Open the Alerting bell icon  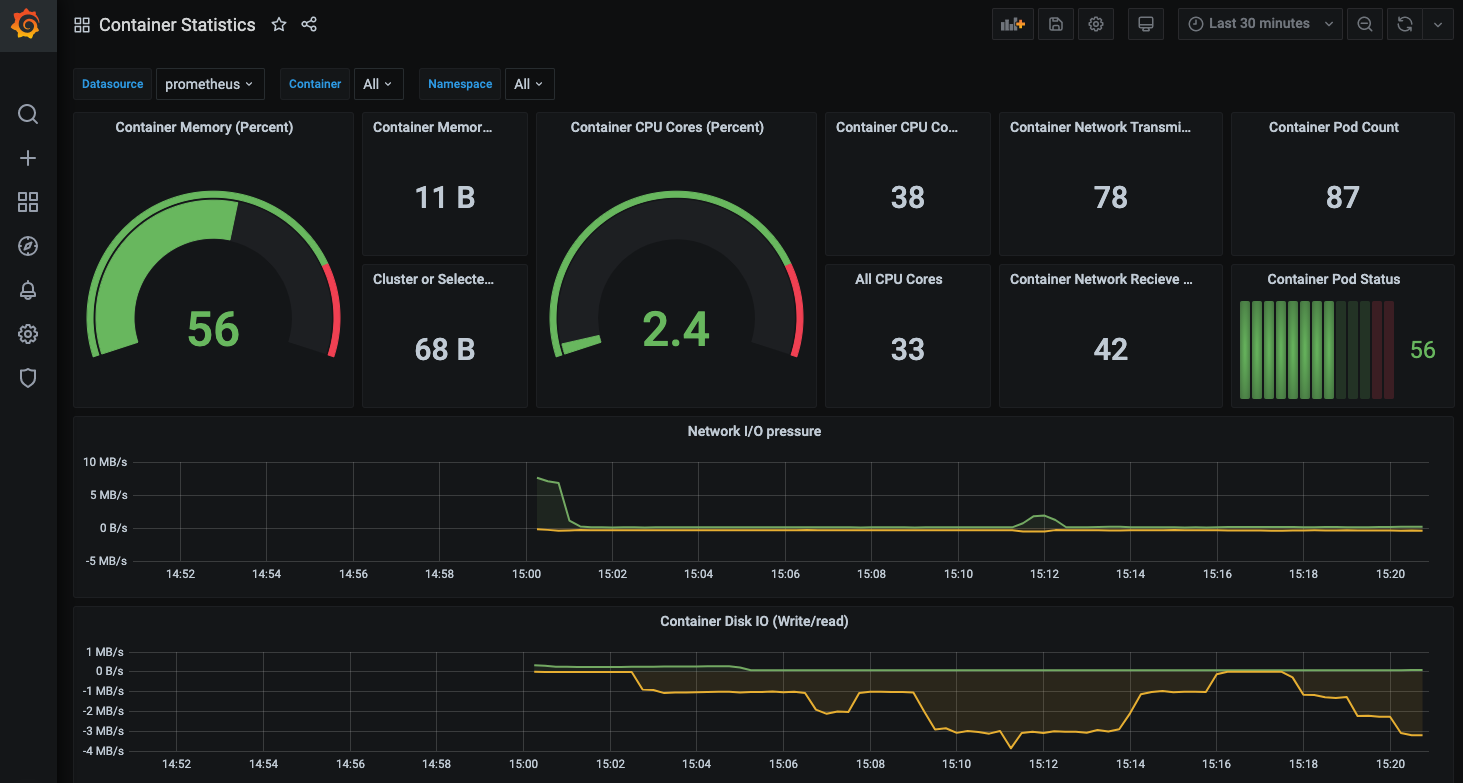click(28, 290)
